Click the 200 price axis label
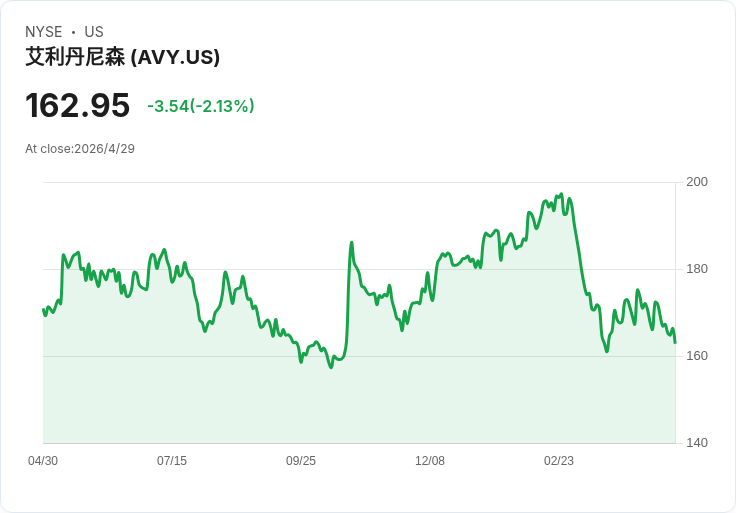 pyautogui.click(x=697, y=182)
